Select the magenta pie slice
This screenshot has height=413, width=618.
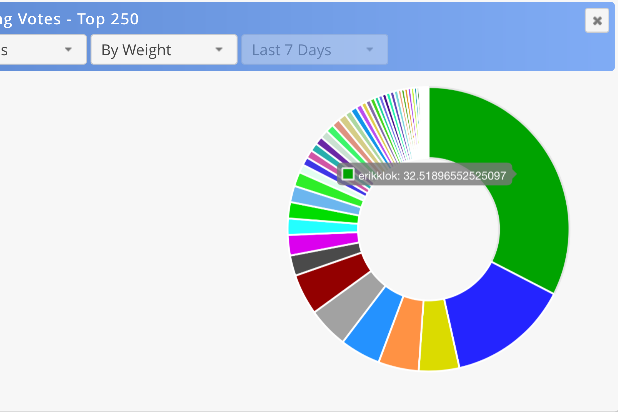[x=323, y=243]
